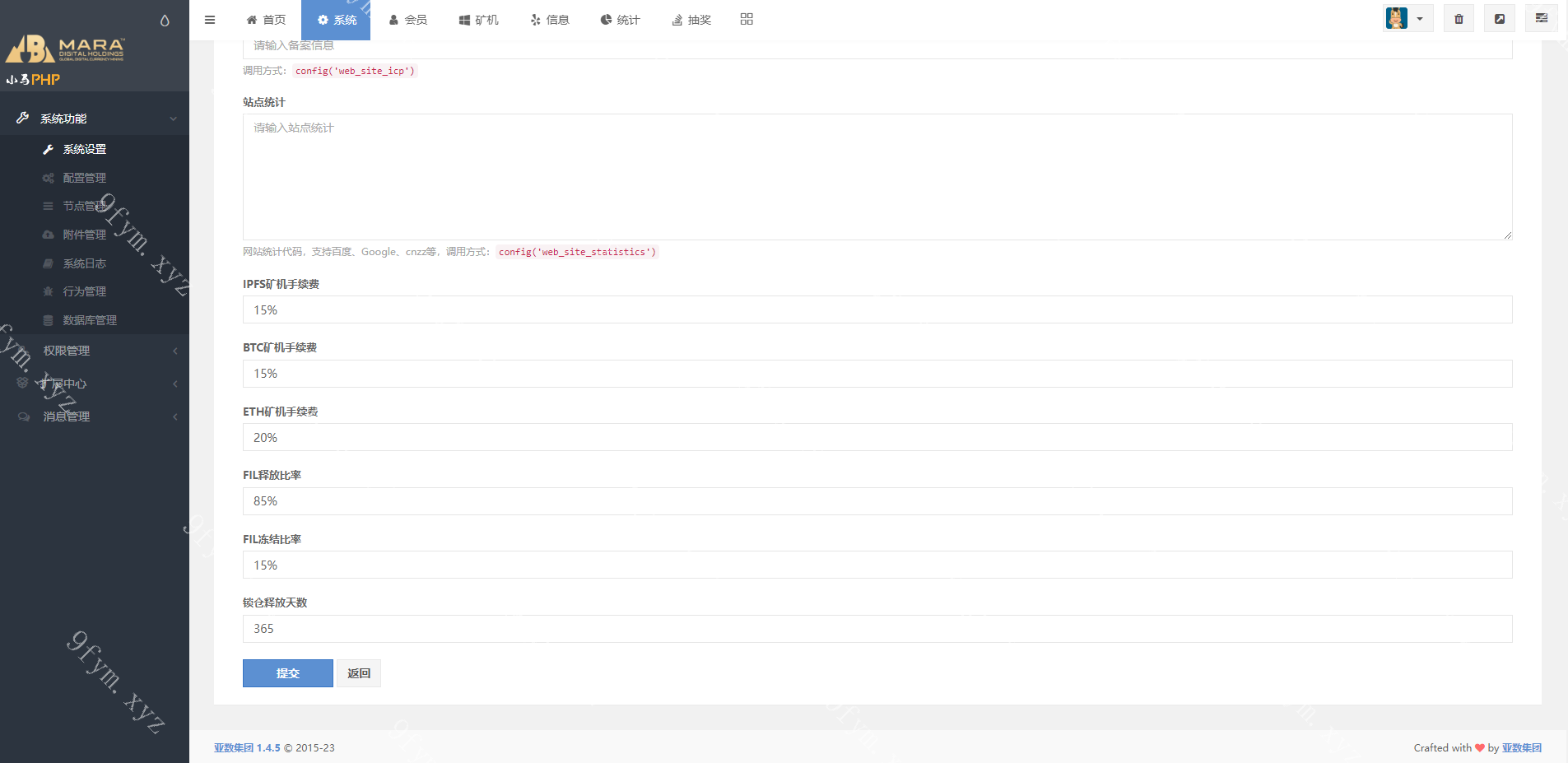Click the wrench icon beside 系统功能
Viewport: 1568px width, 763px height.
(x=23, y=118)
